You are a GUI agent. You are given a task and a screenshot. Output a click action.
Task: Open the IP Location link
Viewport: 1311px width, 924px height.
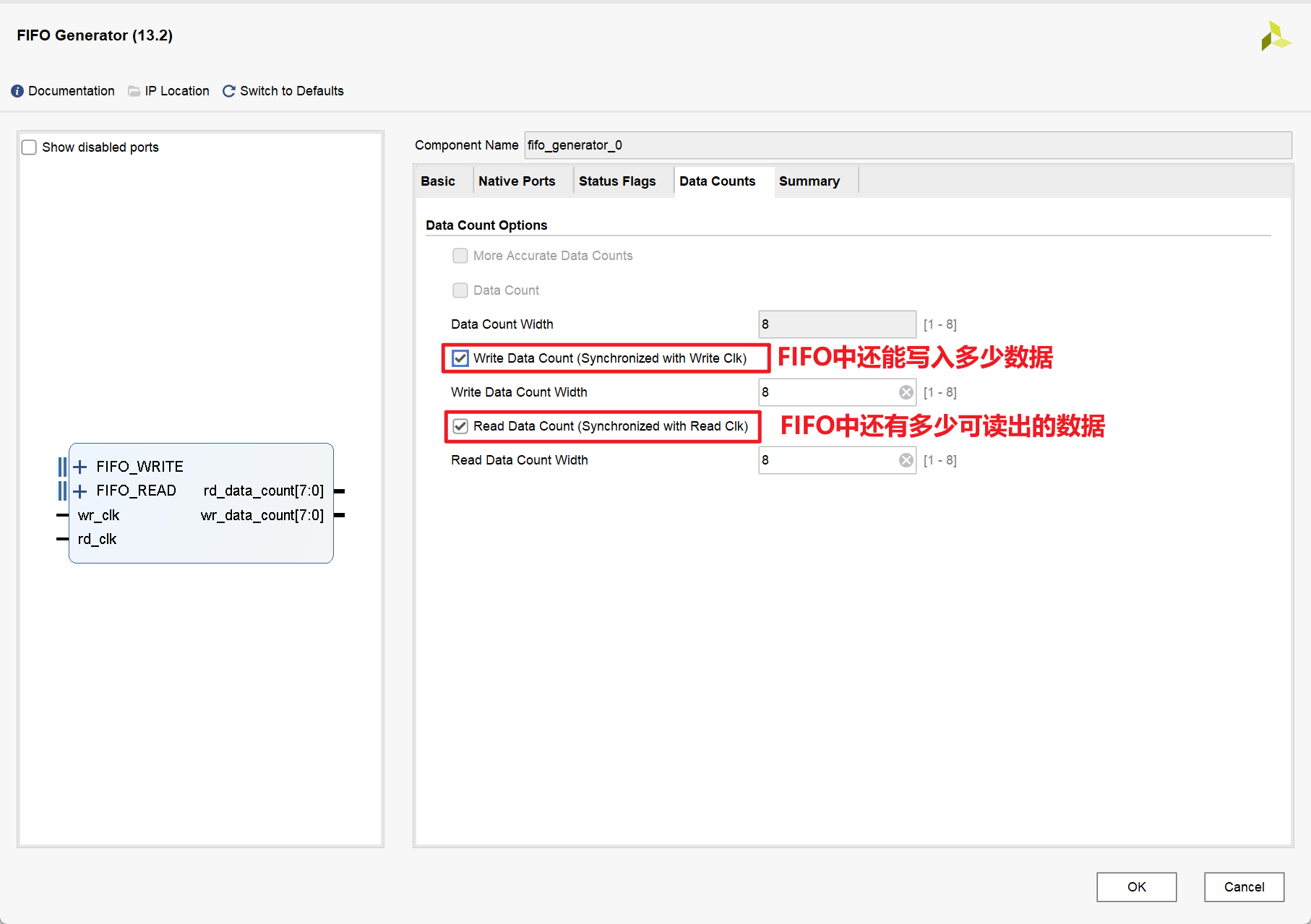point(177,91)
